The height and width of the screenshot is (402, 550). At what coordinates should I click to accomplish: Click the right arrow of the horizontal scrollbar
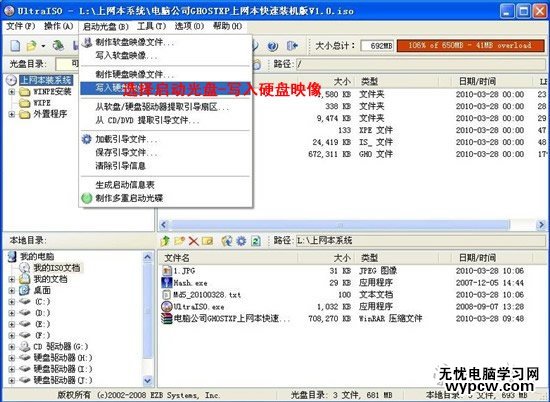coord(541,225)
